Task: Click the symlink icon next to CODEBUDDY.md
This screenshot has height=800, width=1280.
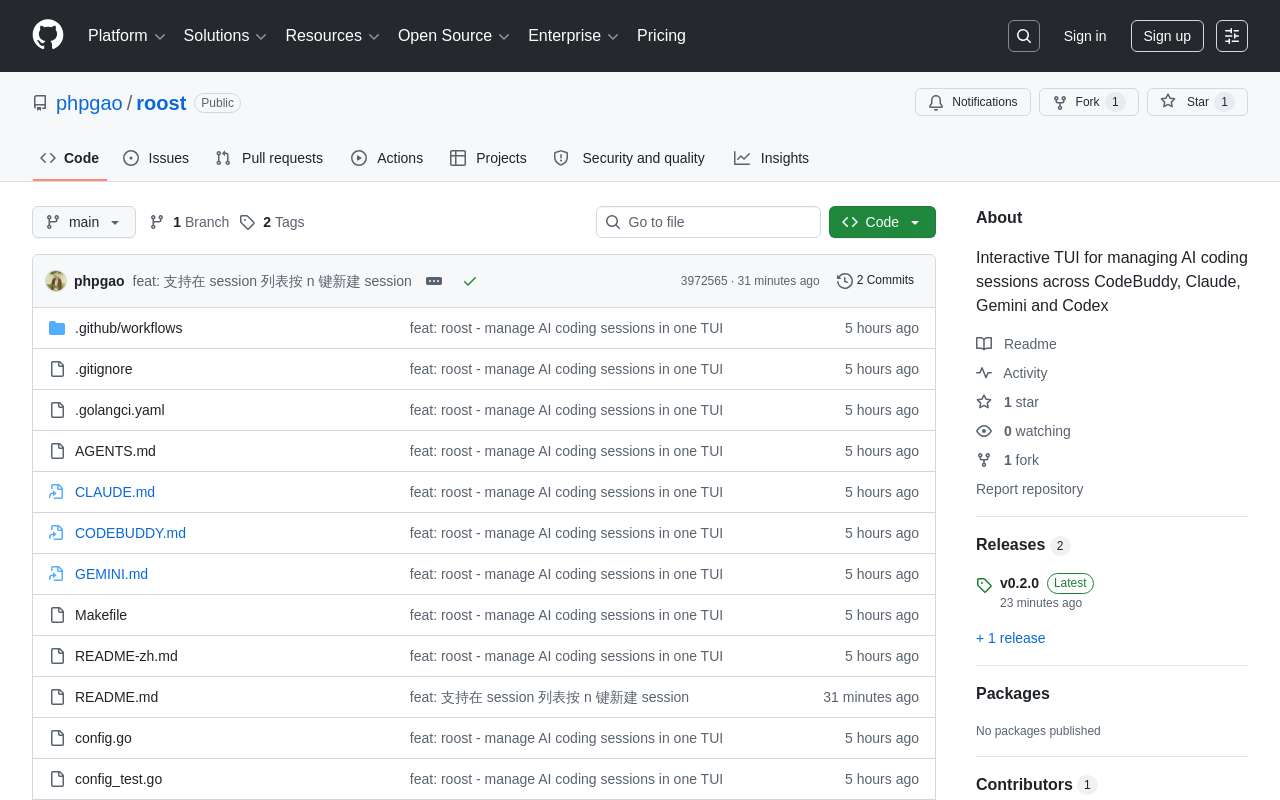Action: pos(57,533)
